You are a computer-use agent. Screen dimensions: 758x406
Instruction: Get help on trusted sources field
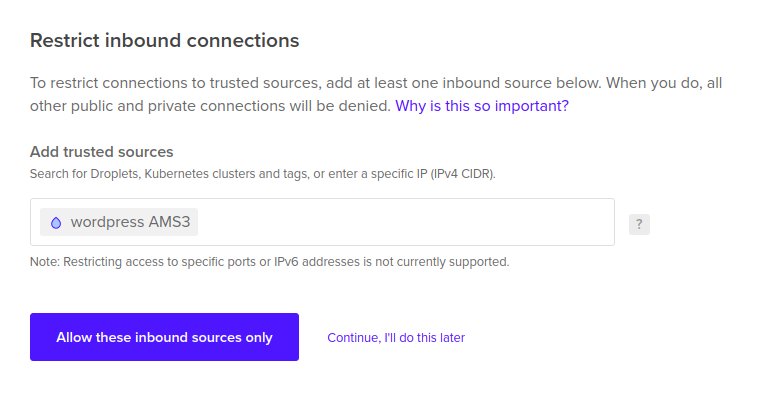639,224
